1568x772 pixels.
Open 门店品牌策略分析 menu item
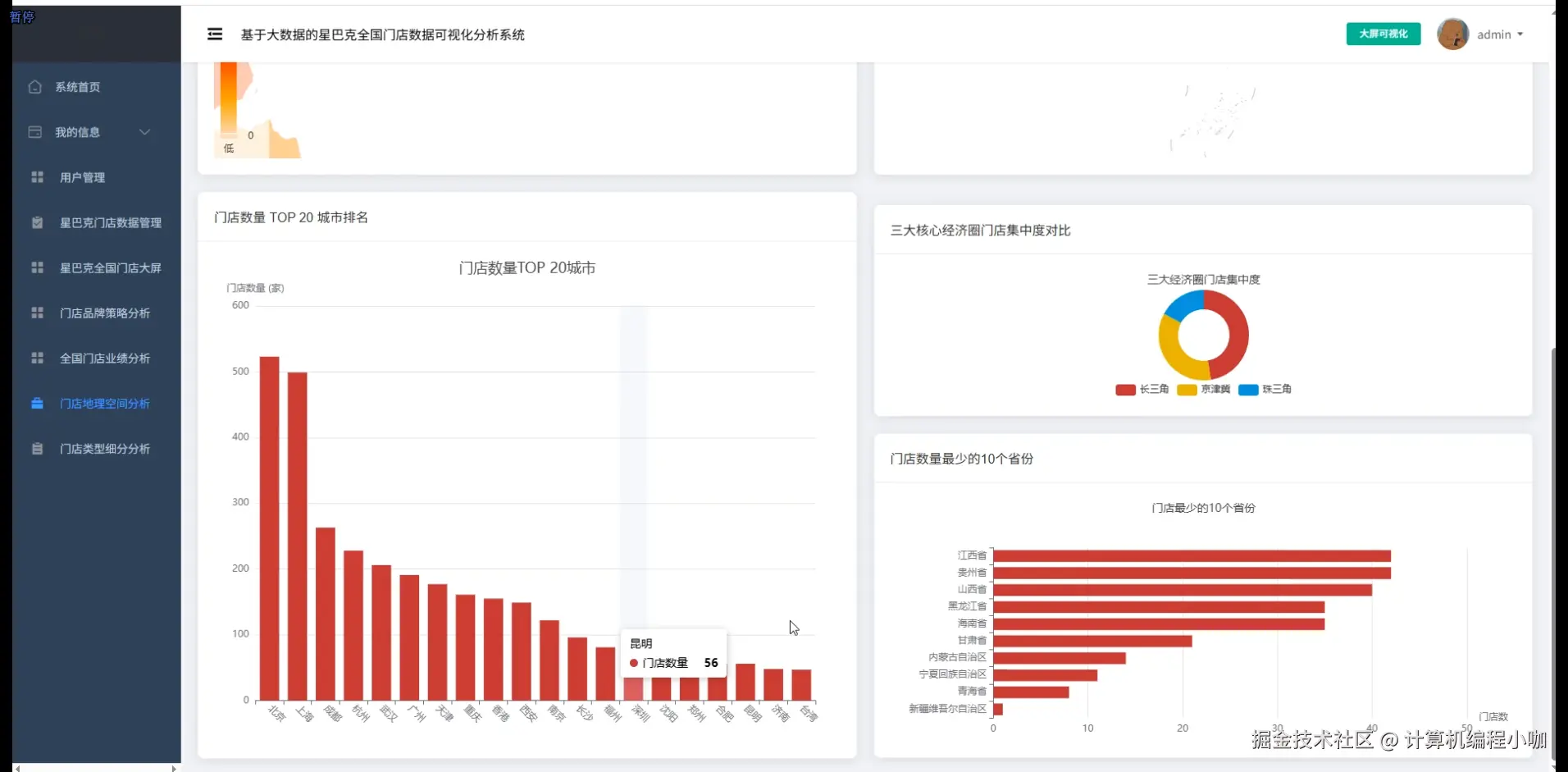click(97, 313)
